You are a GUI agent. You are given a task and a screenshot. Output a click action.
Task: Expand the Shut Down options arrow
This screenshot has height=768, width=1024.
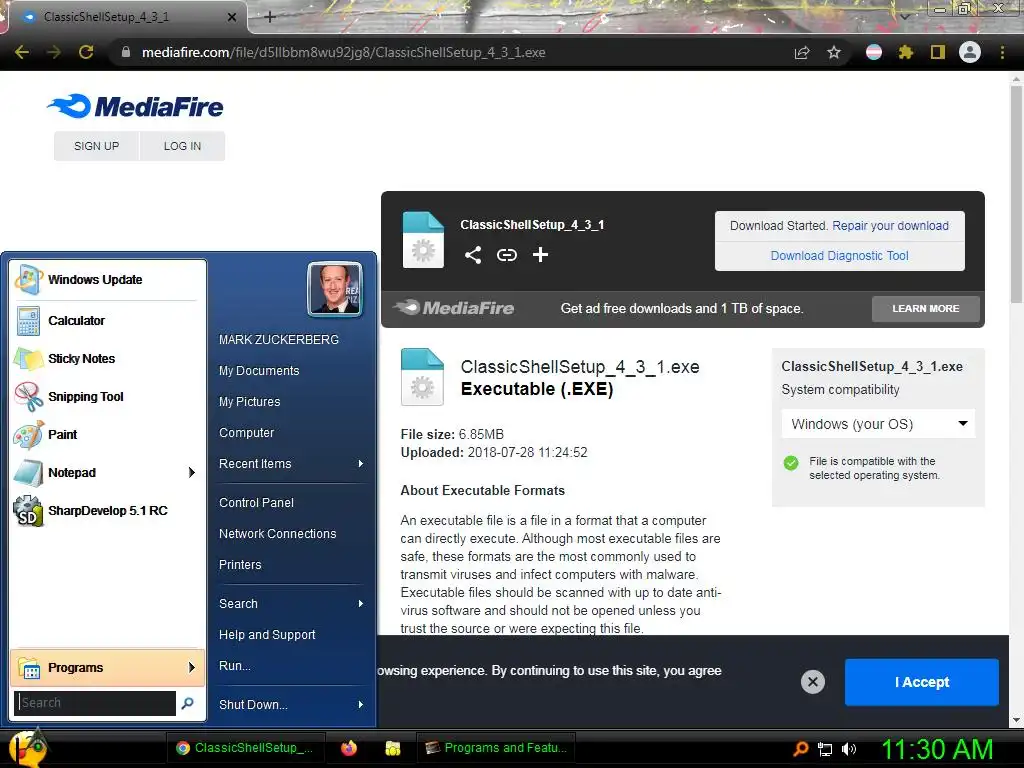click(x=360, y=705)
